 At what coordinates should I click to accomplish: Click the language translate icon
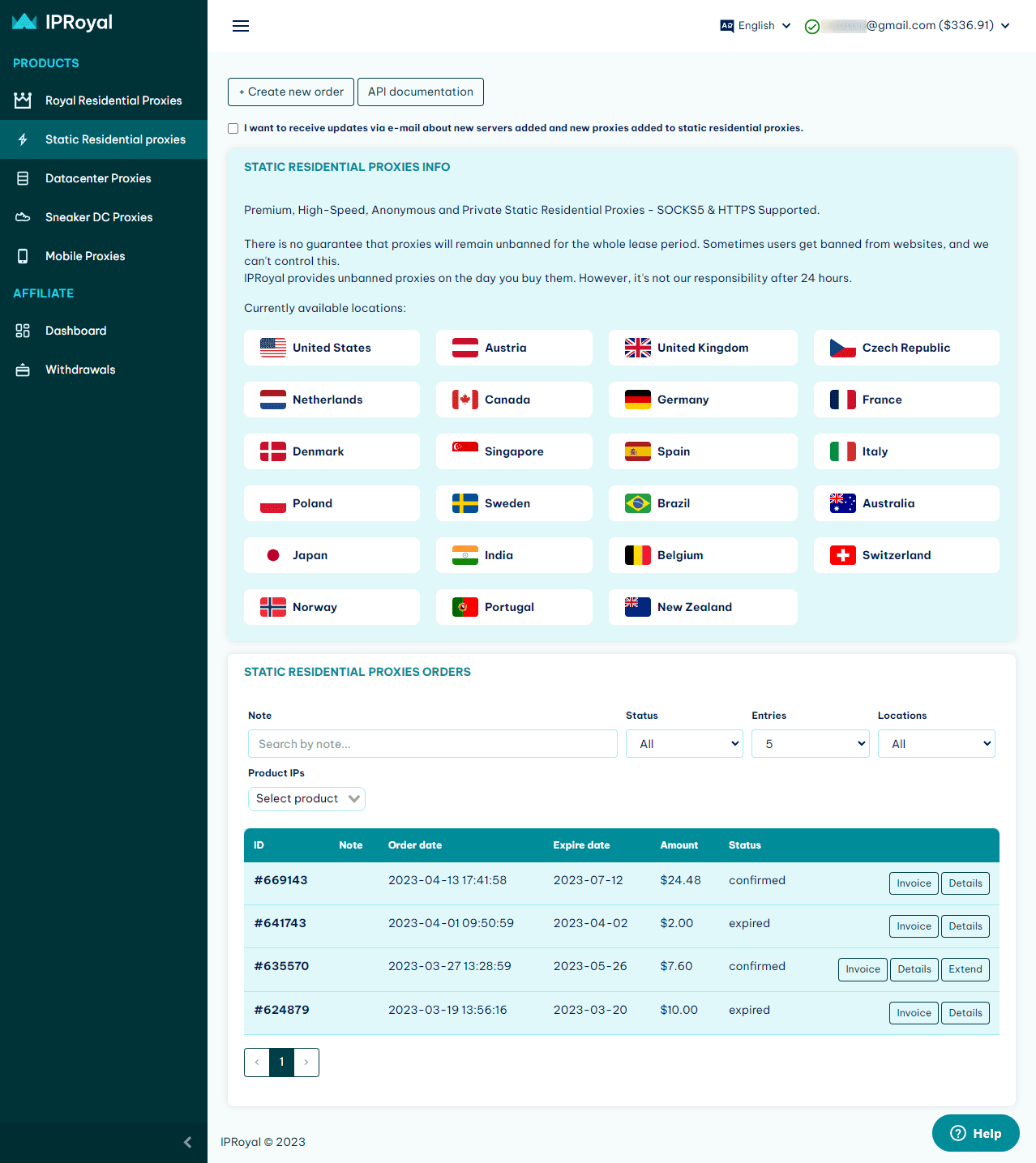pyautogui.click(x=727, y=26)
